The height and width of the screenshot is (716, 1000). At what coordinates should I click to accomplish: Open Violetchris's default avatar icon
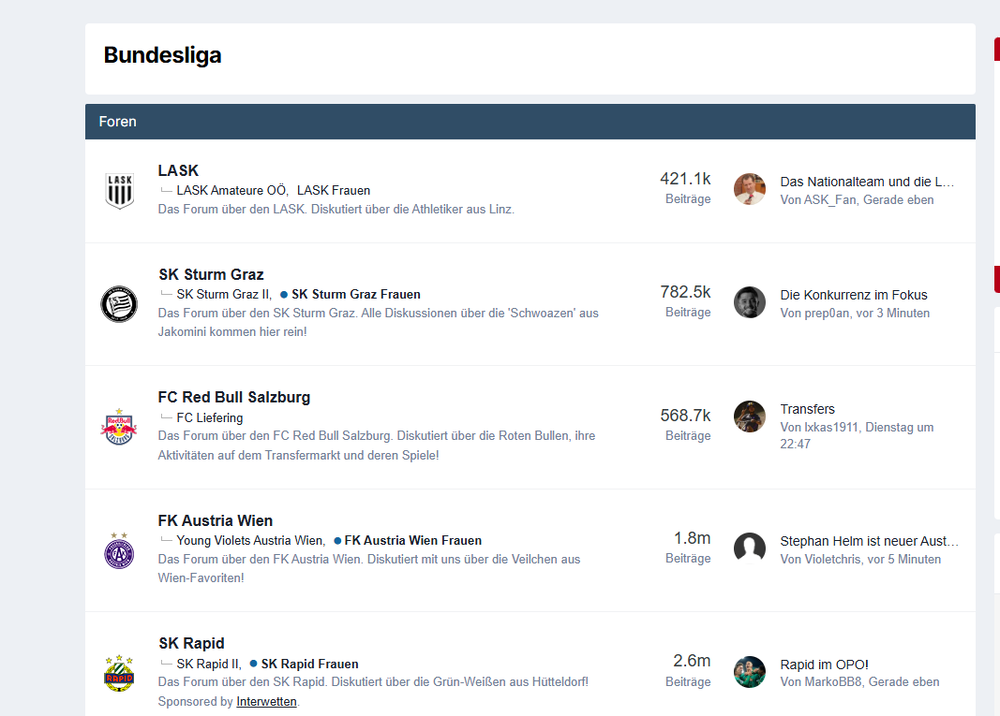coord(749,548)
